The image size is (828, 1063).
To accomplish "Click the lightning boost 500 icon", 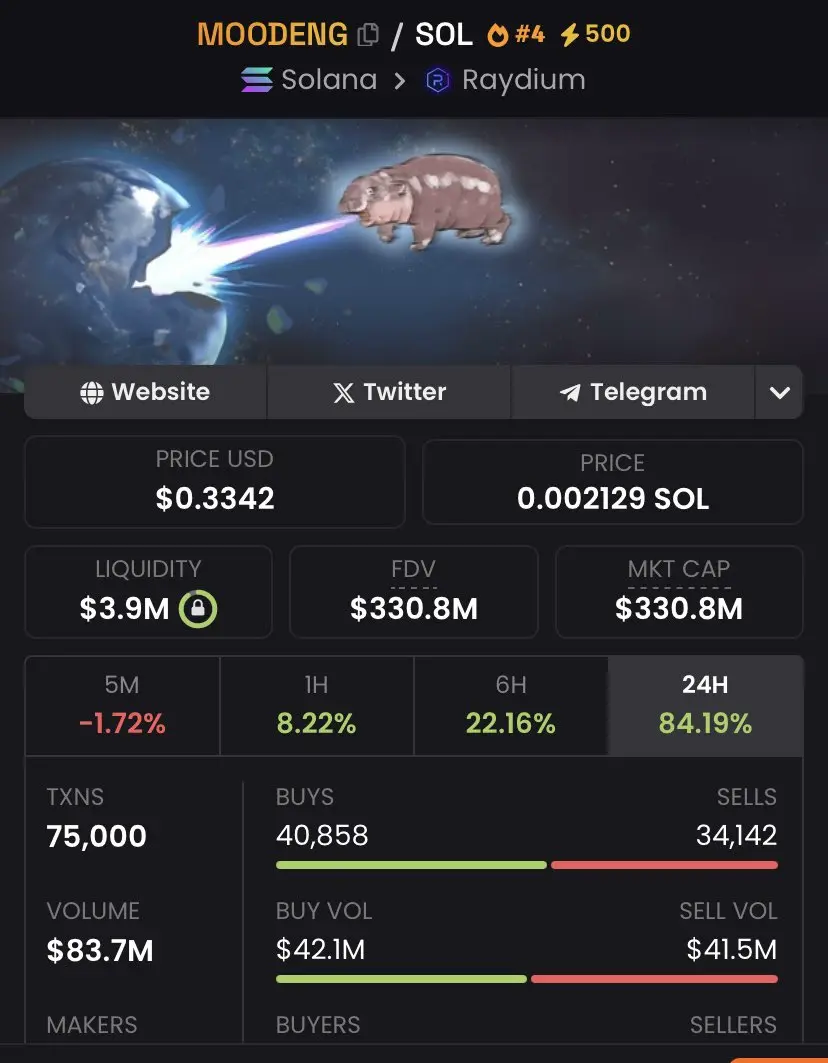I will [x=570, y=35].
